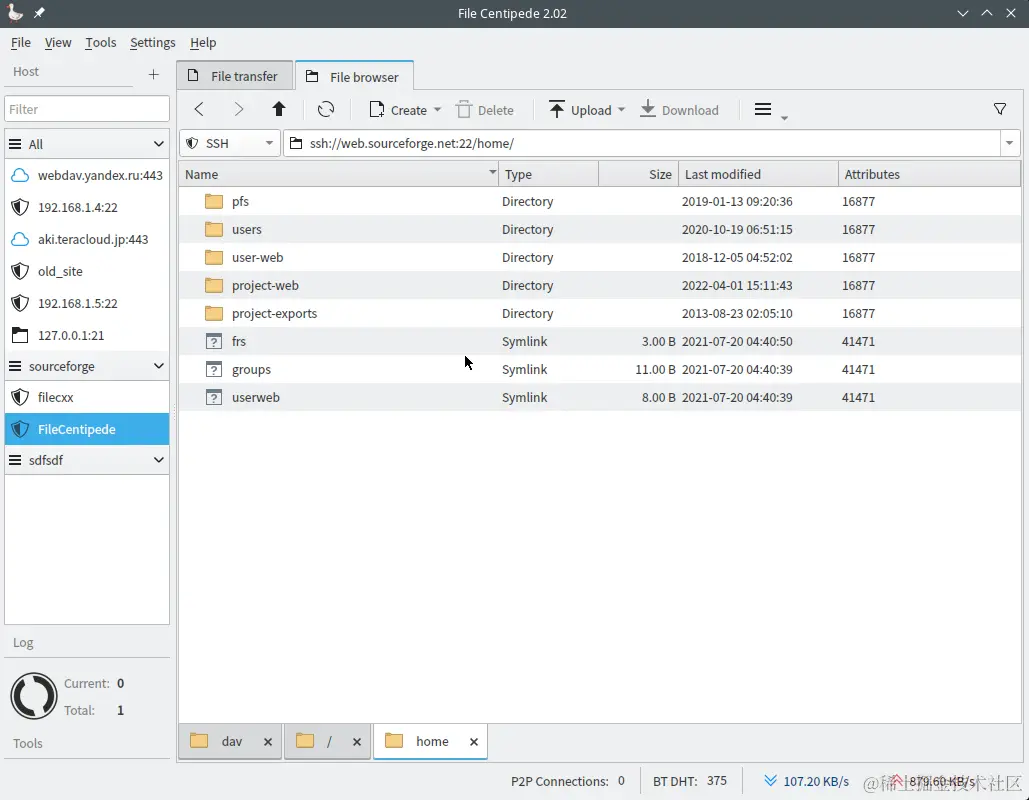Open the SSH protocol dropdown

230,143
